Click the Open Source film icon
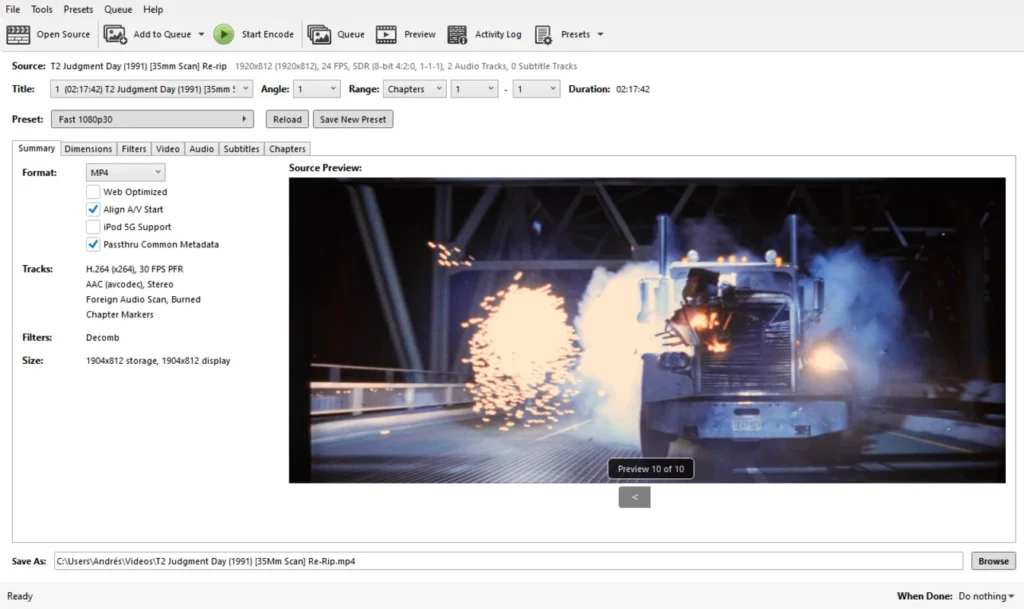The image size is (1024, 609). [x=18, y=35]
